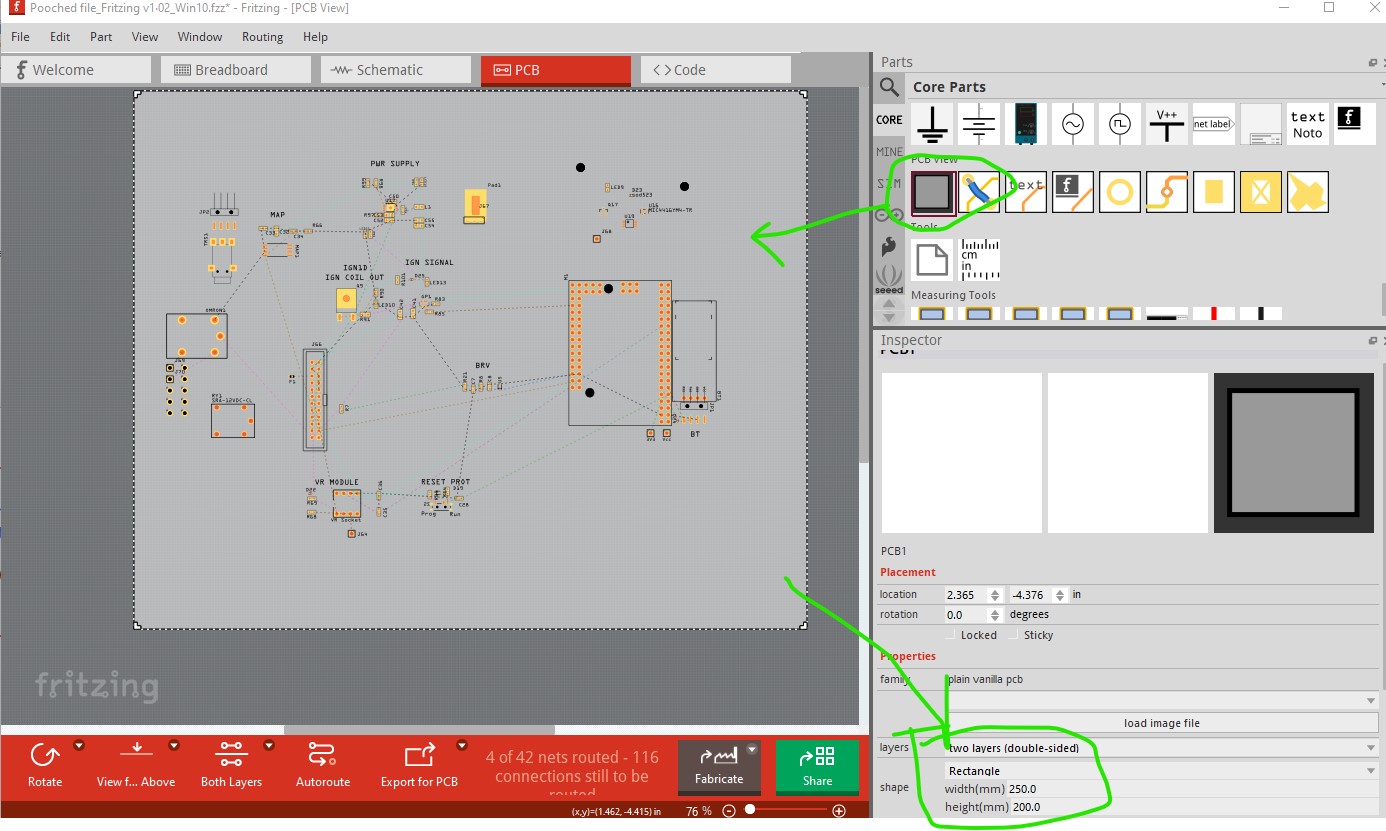Select the ruler cm/in tool
Screen dimensions: 1386x831
point(980,259)
